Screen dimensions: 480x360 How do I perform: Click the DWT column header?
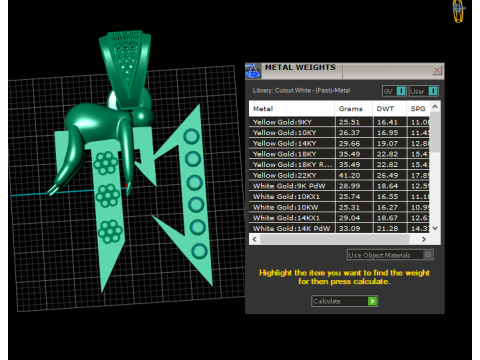[x=389, y=109]
